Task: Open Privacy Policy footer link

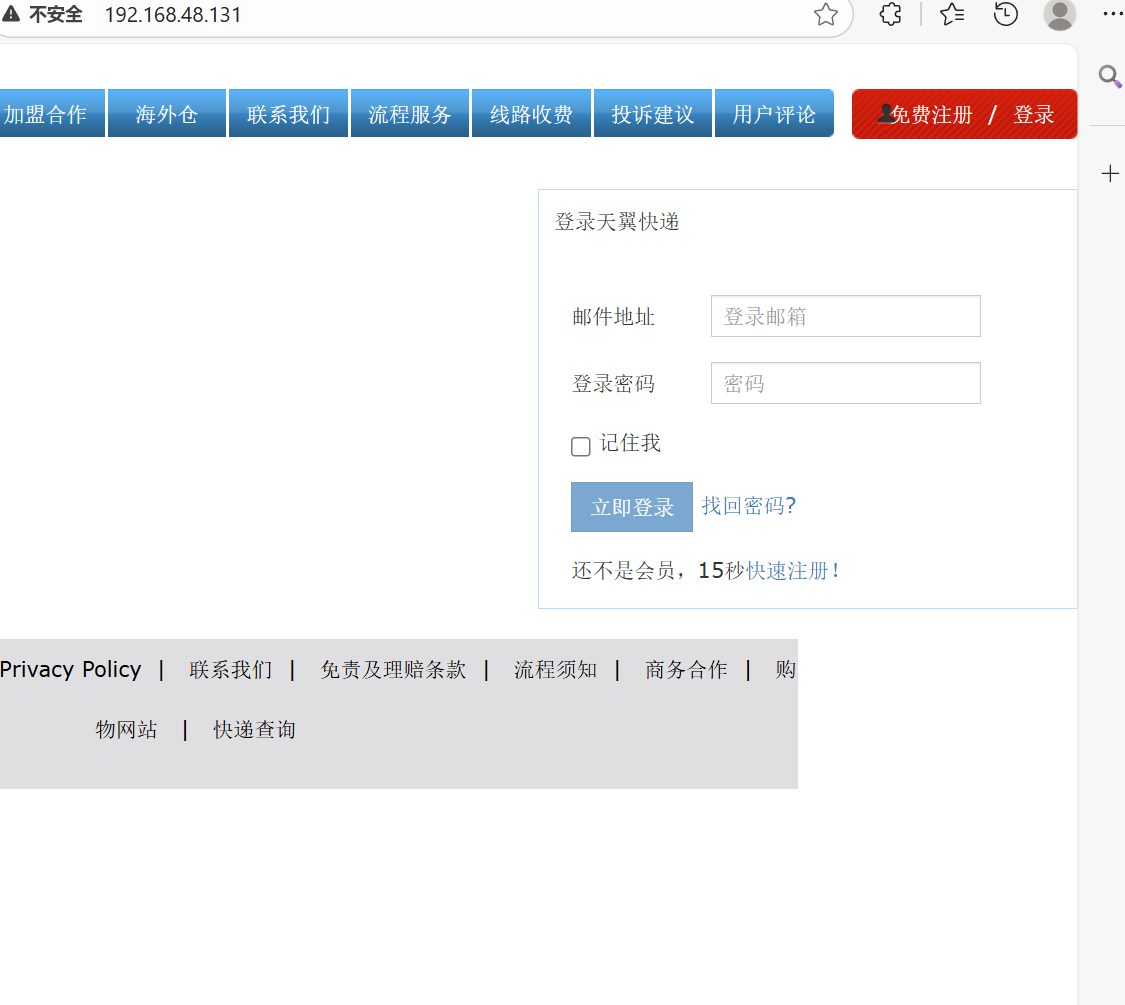Action: [x=70, y=669]
